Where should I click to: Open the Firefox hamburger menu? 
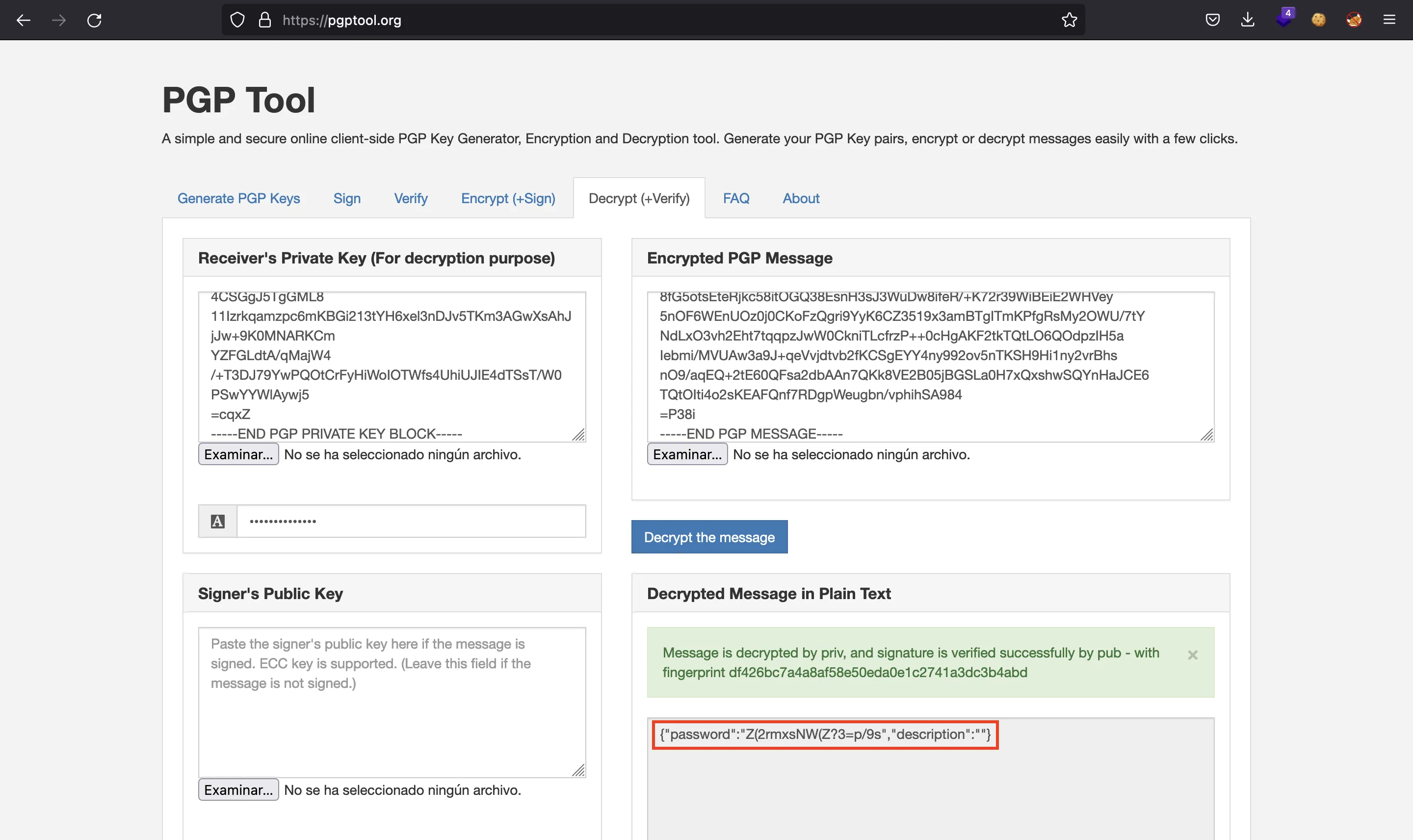(1389, 21)
